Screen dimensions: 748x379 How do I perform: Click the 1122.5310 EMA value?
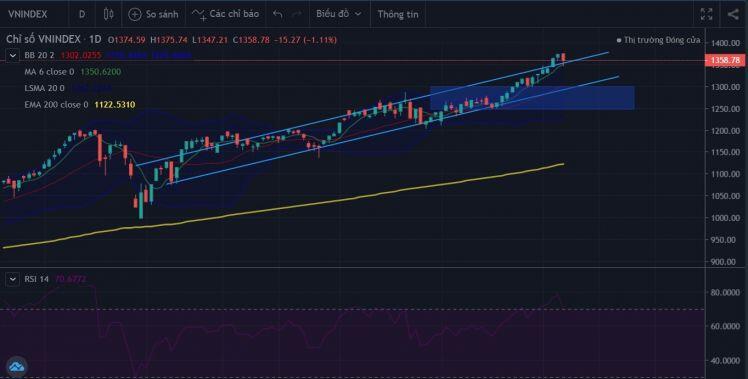pos(115,105)
